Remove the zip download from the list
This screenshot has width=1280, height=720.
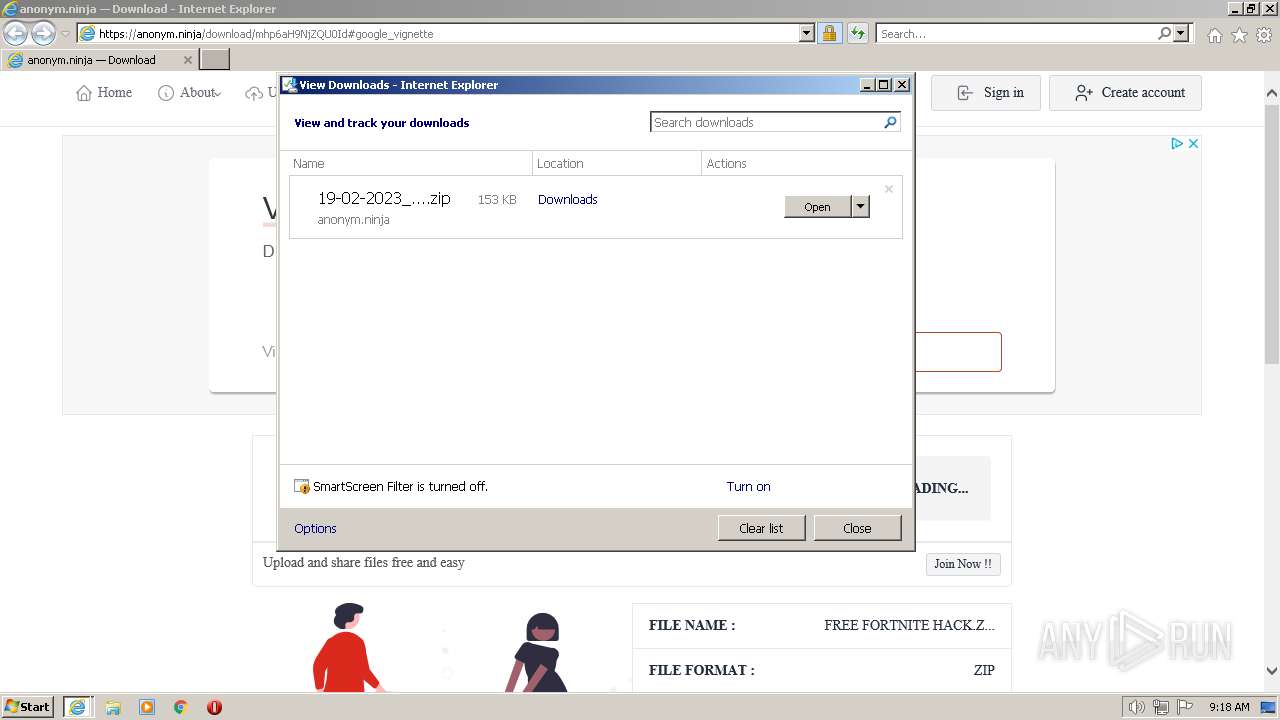click(x=889, y=189)
